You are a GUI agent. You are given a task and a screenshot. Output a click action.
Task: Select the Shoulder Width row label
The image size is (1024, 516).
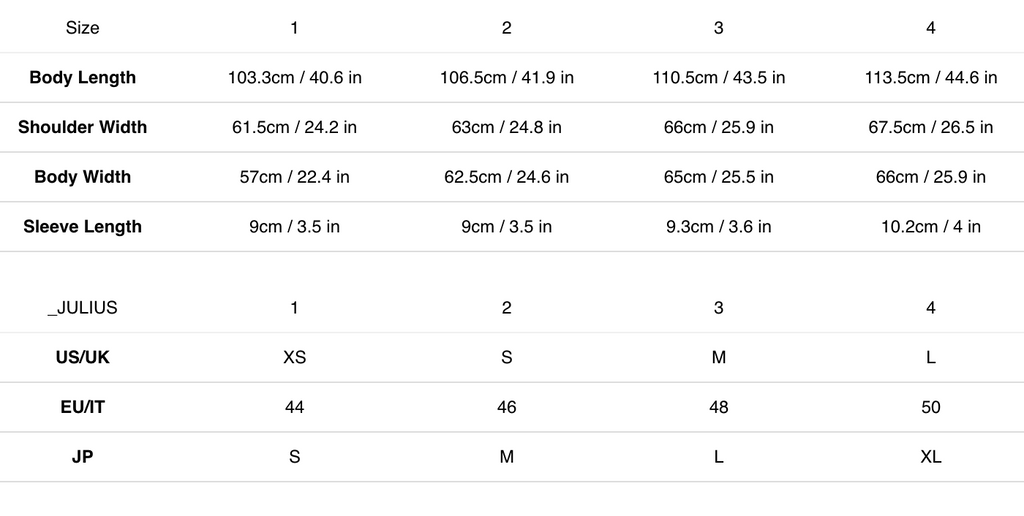point(82,127)
